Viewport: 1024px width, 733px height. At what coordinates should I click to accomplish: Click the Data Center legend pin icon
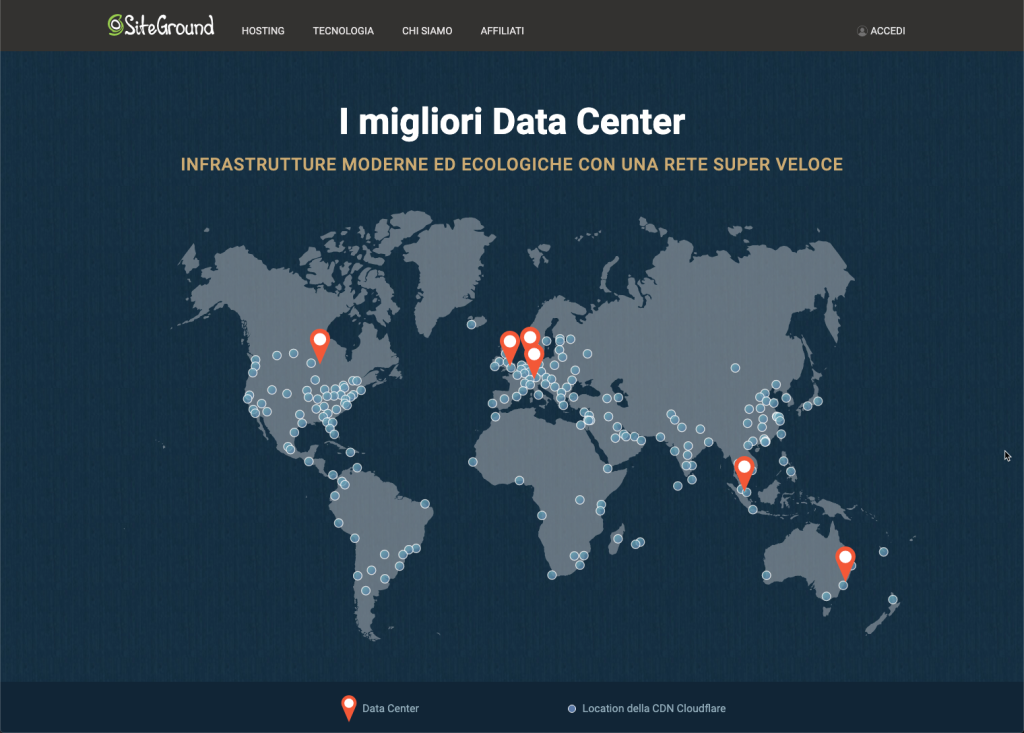click(x=349, y=708)
